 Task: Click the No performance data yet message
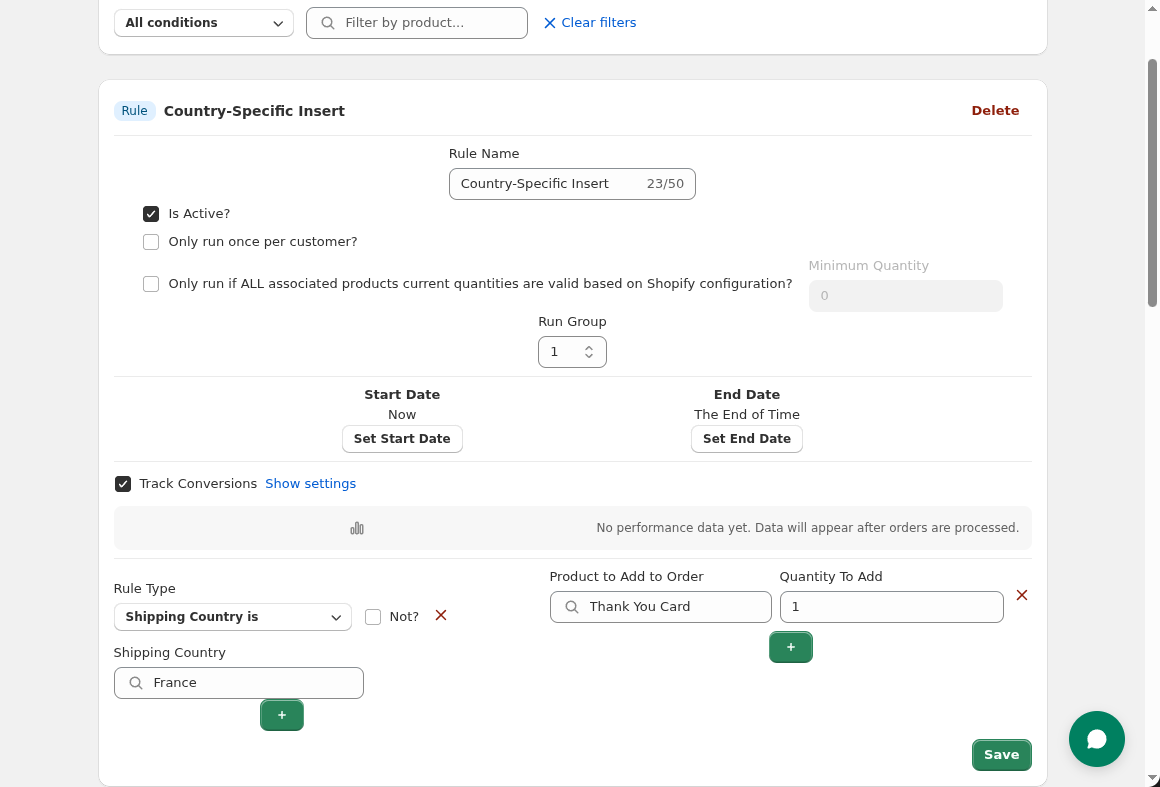click(x=807, y=528)
